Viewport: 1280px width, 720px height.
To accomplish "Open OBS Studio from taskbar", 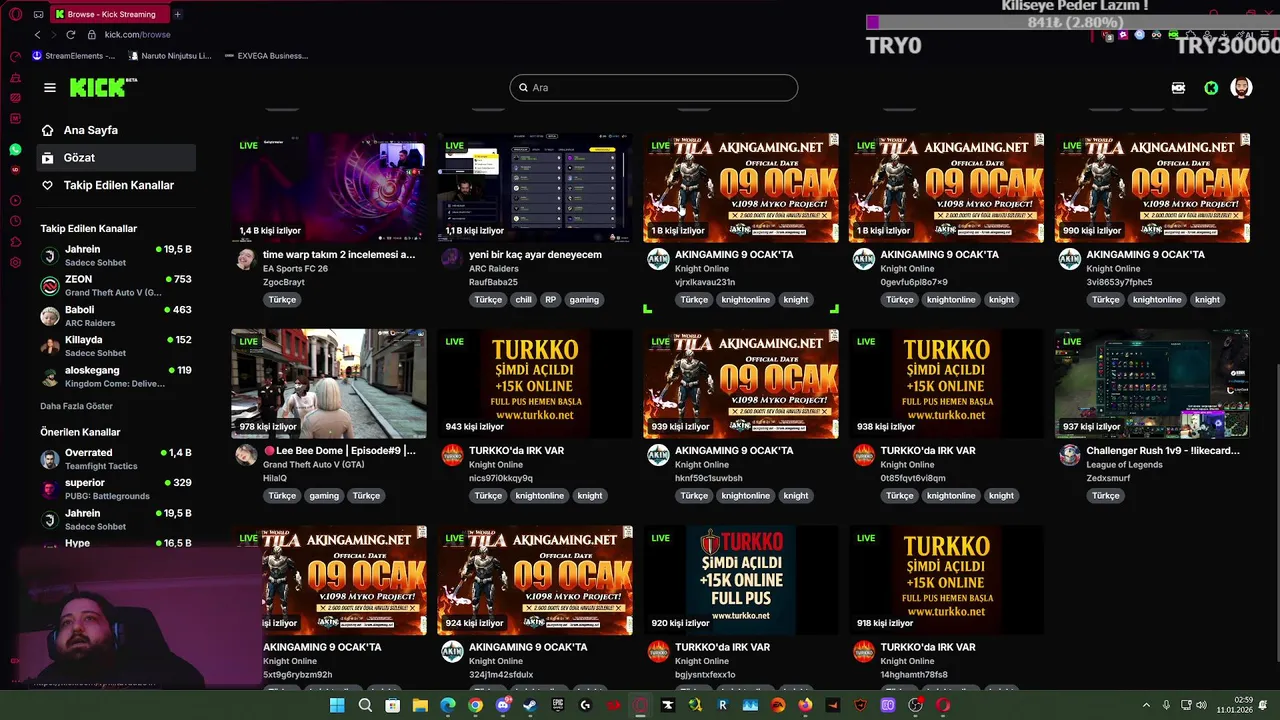I will coord(915,705).
